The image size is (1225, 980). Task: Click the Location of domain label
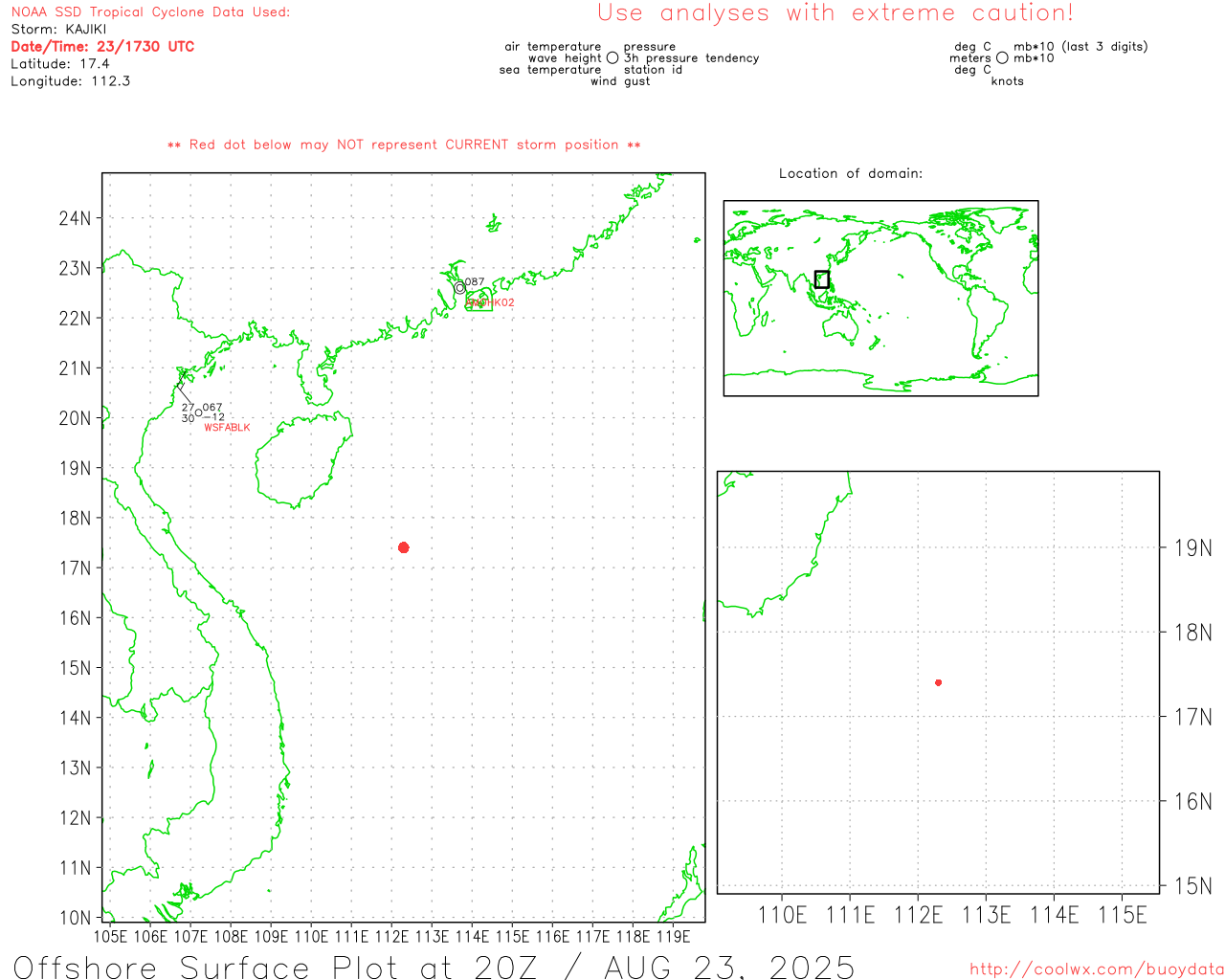pos(851,173)
